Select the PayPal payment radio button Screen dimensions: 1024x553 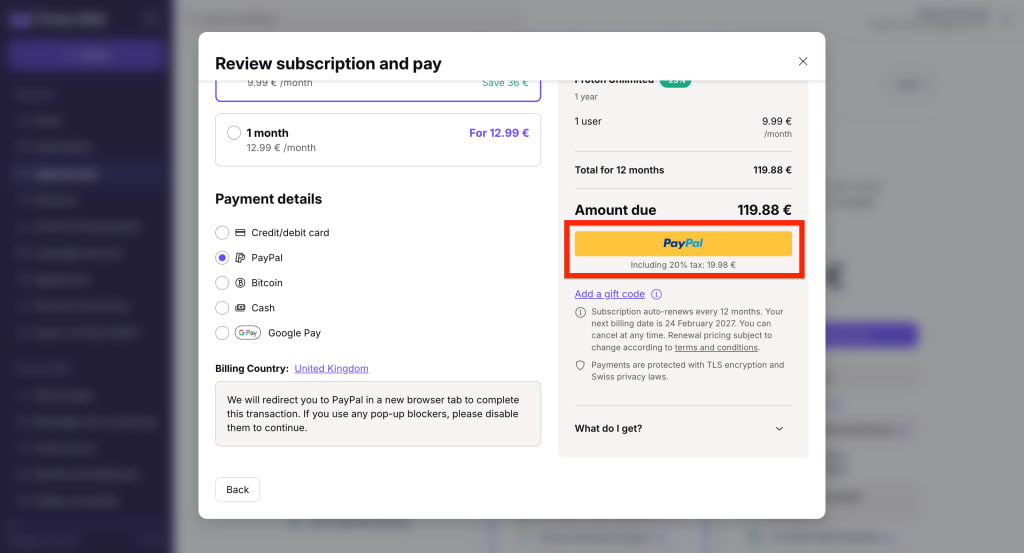(x=222, y=258)
